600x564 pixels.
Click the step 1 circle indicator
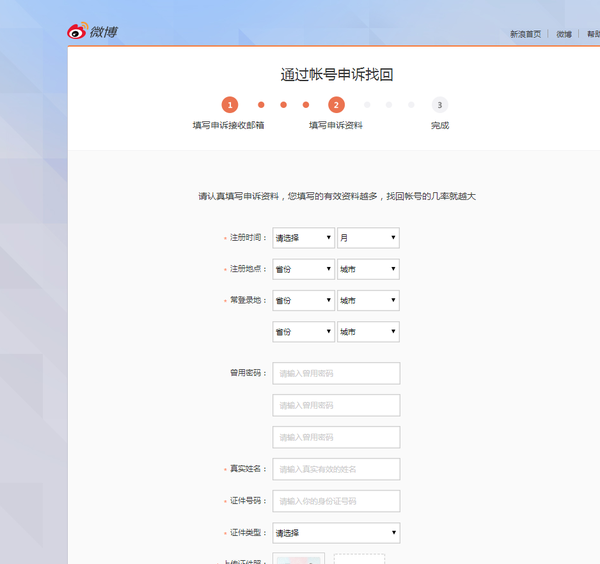pyautogui.click(x=230, y=105)
